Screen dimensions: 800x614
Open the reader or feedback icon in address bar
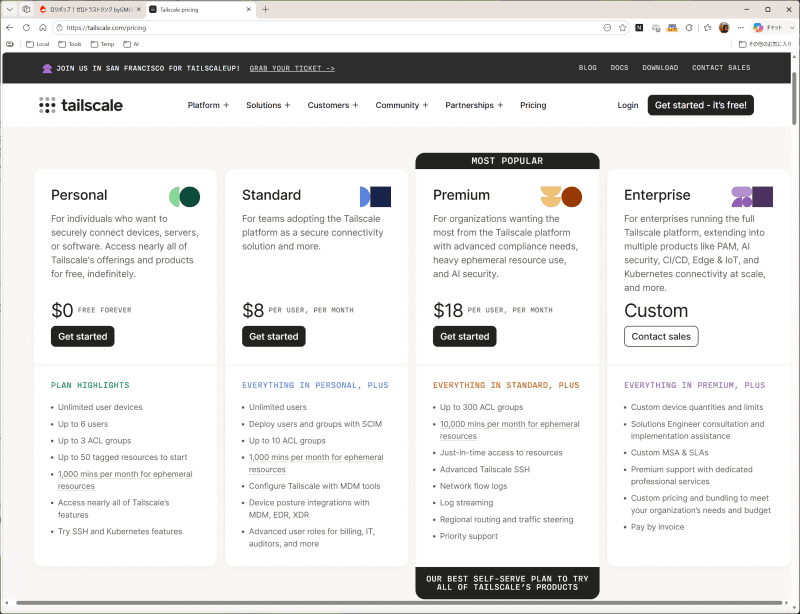click(x=607, y=28)
